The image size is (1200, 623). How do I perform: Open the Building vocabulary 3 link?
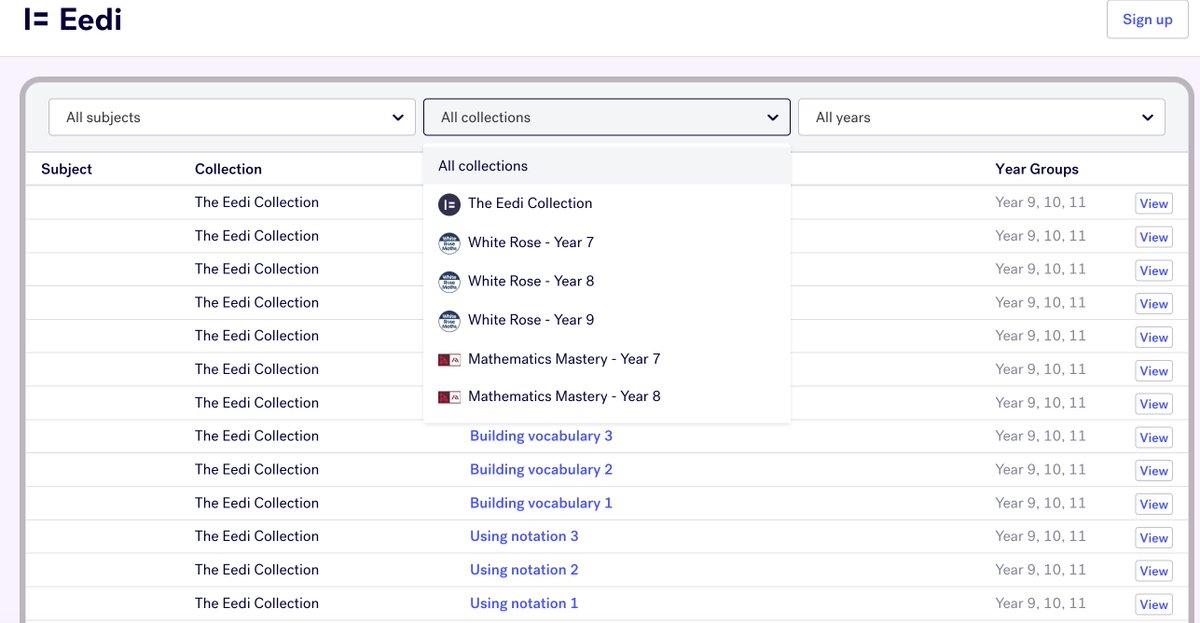[541, 436]
